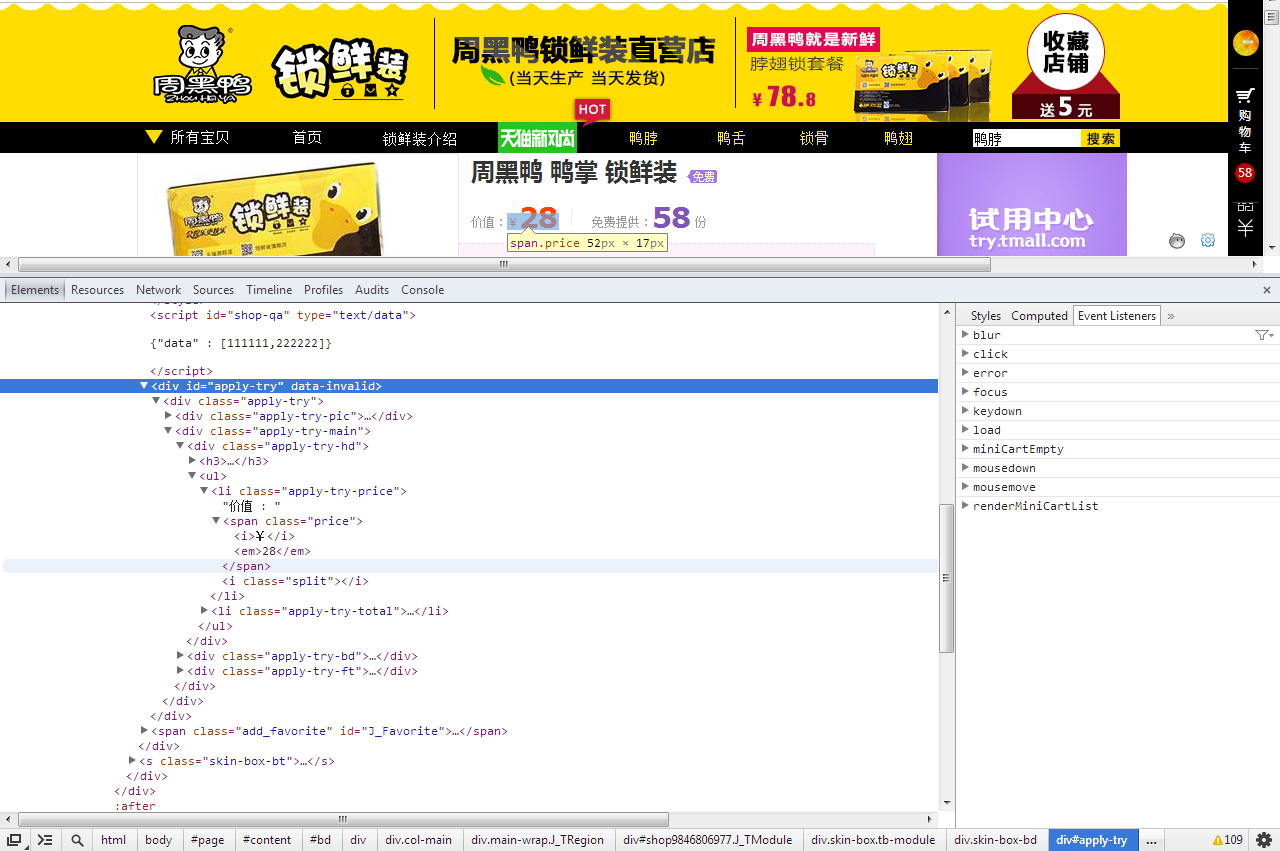
Task: Close DevTools with the X icon
Action: pos(1267,290)
